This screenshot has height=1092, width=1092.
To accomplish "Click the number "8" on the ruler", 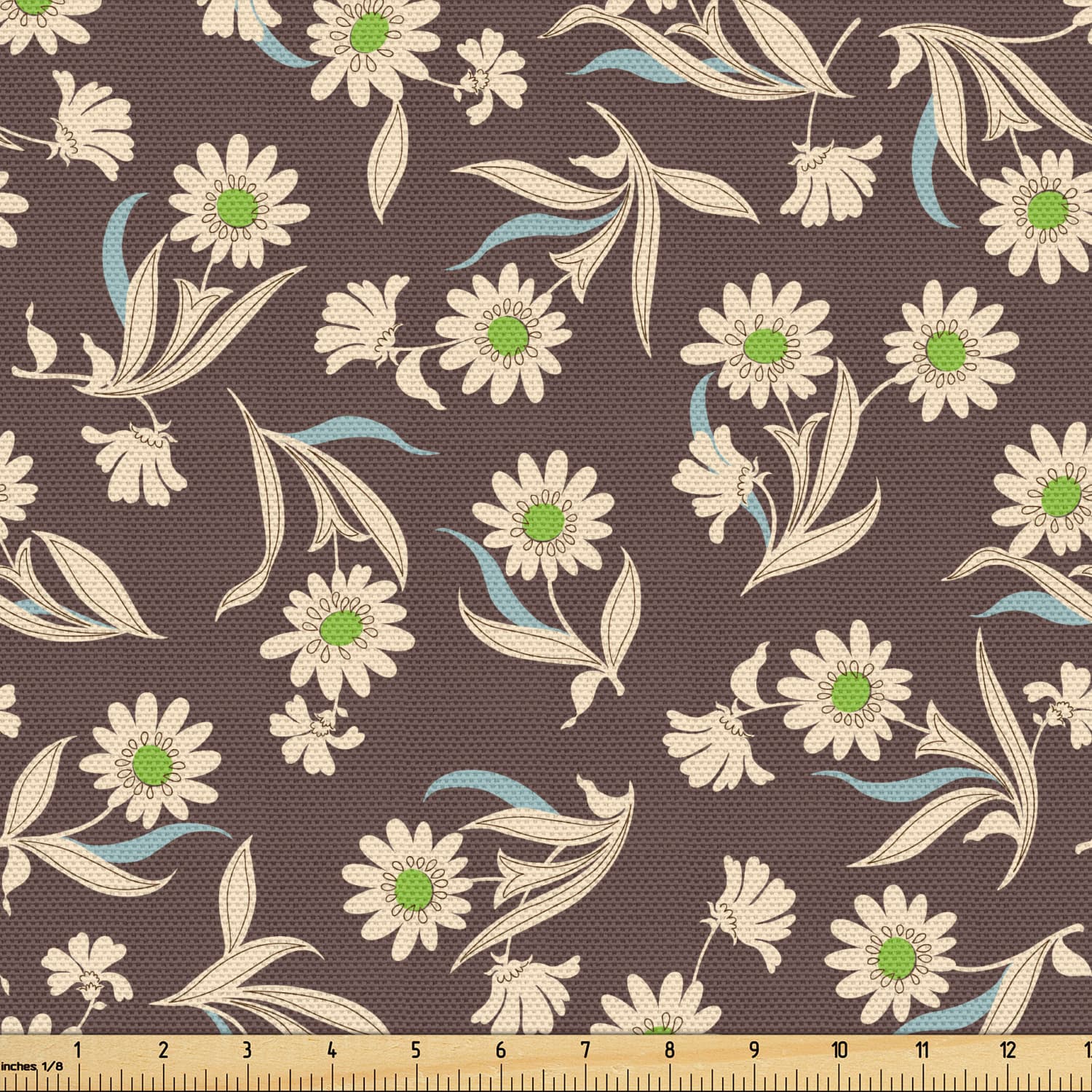I will (x=669, y=1050).
